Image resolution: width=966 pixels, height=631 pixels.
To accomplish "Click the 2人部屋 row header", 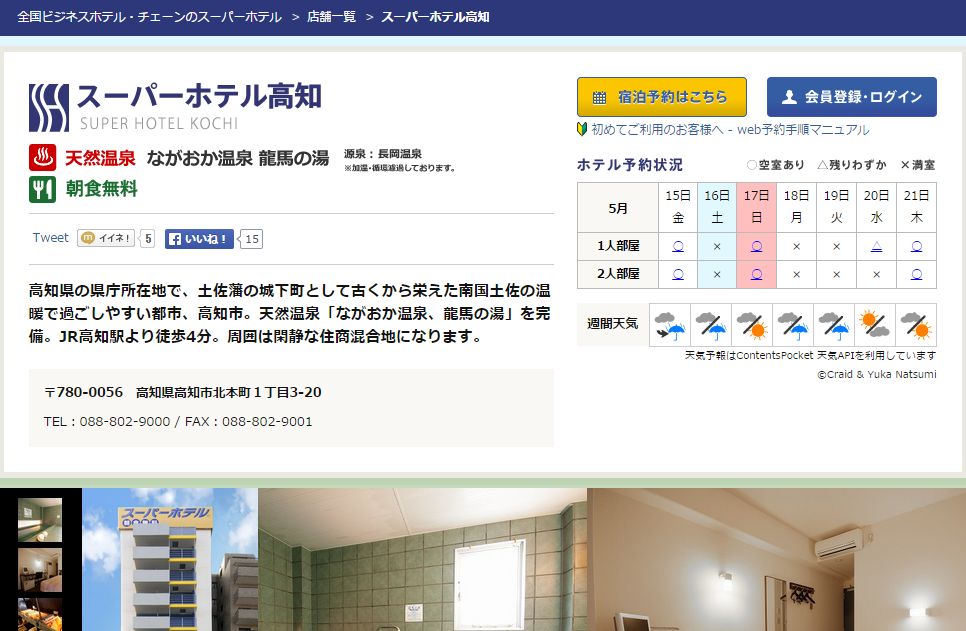I will [x=618, y=274].
